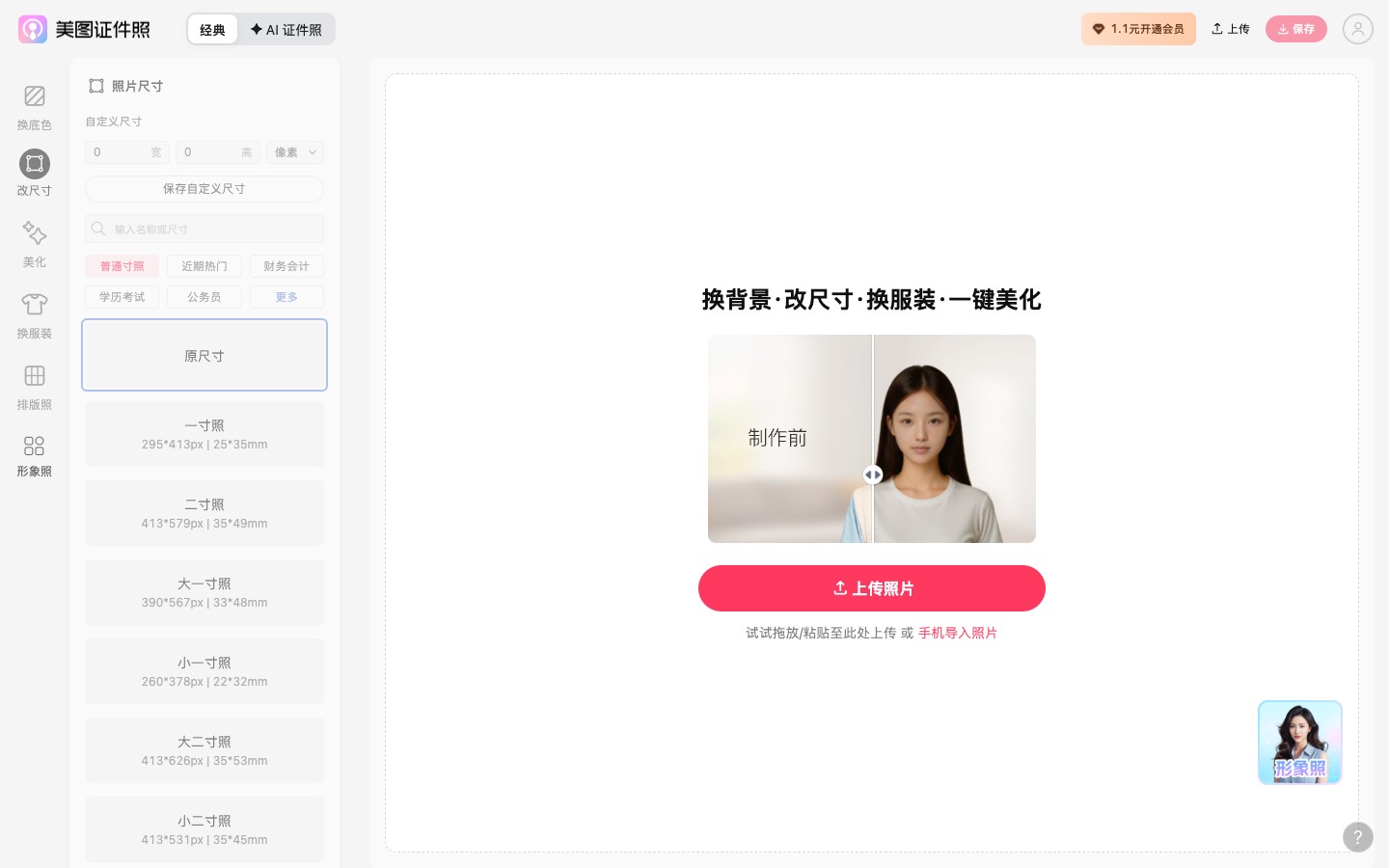The height and width of the screenshot is (868, 1389).
Task: Click the 保存 save button
Action: click(1295, 29)
